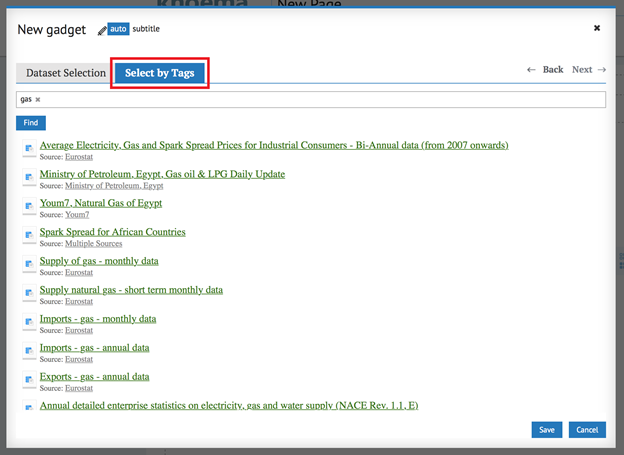Screen dimensions: 624x455
Task: Close the New gadget dialog
Action: click(x=597, y=28)
